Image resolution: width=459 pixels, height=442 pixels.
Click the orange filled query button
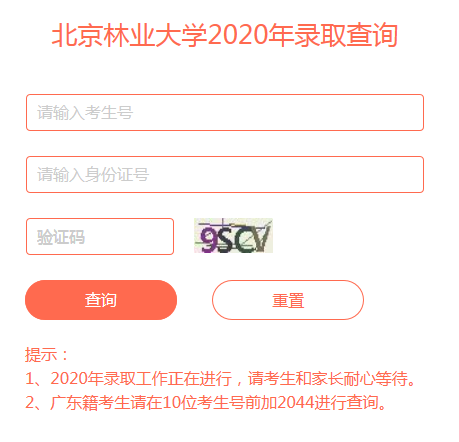[x=101, y=300]
